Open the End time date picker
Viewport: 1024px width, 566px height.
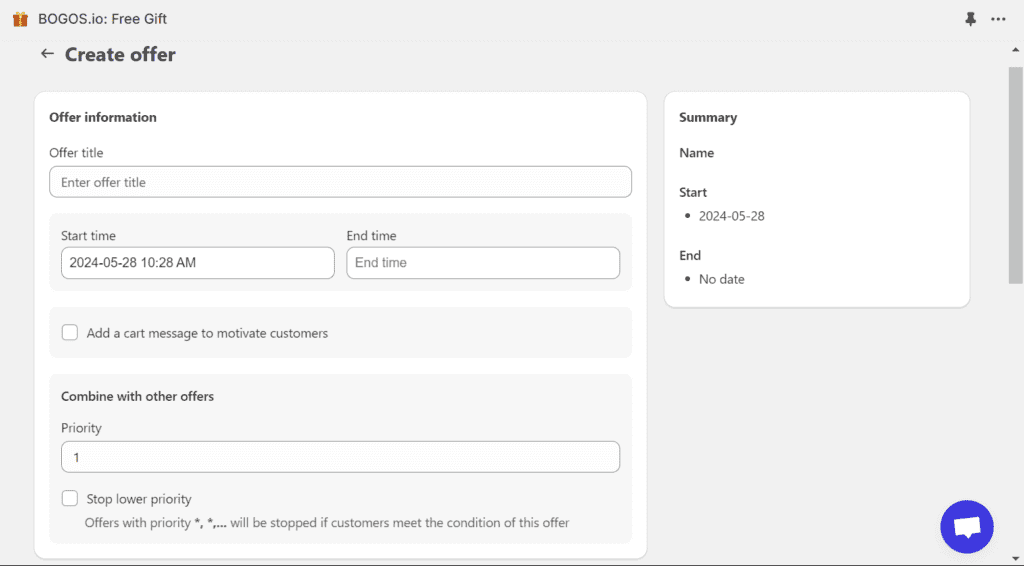tap(483, 263)
